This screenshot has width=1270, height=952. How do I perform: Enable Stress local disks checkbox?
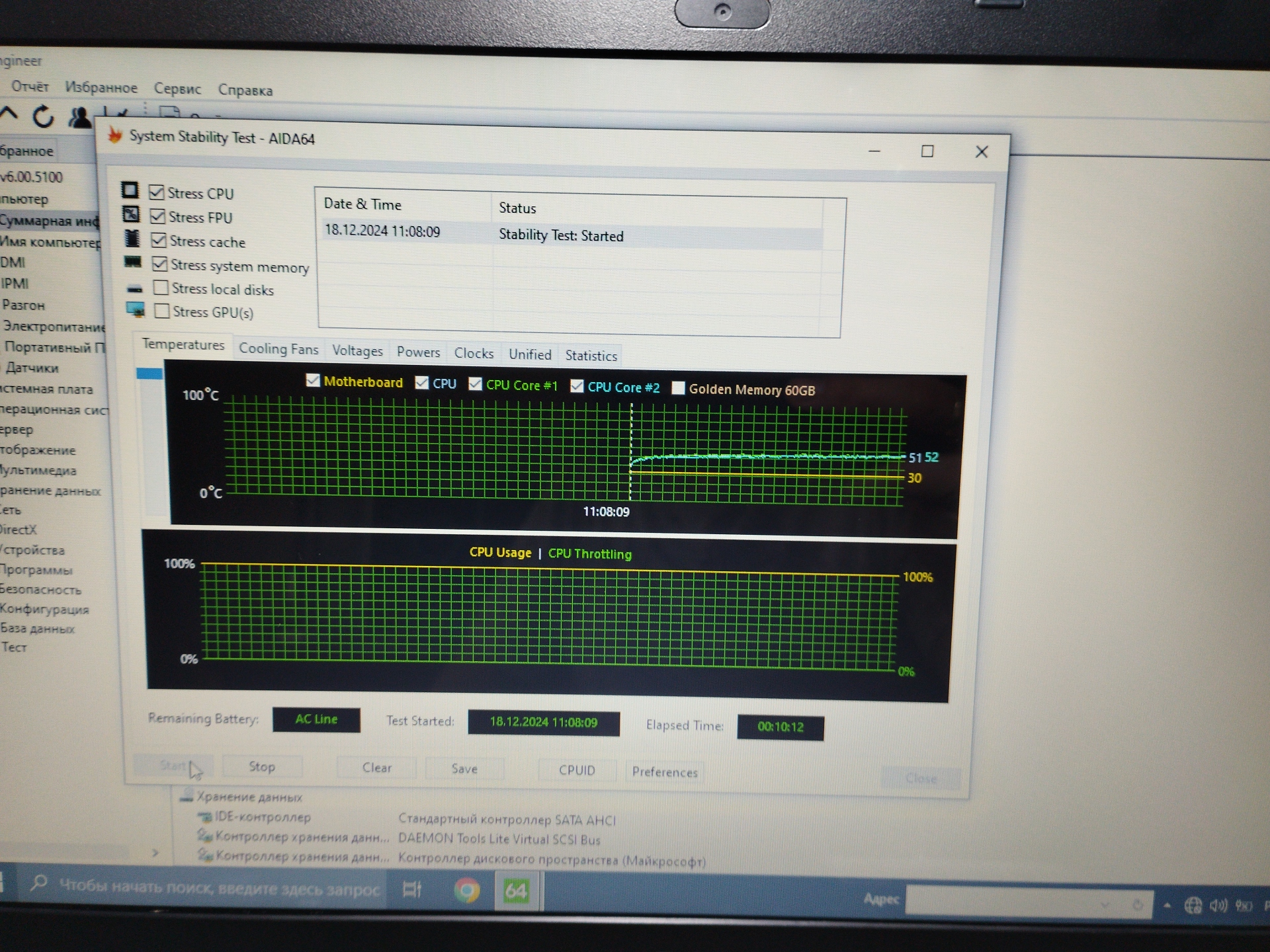(161, 288)
